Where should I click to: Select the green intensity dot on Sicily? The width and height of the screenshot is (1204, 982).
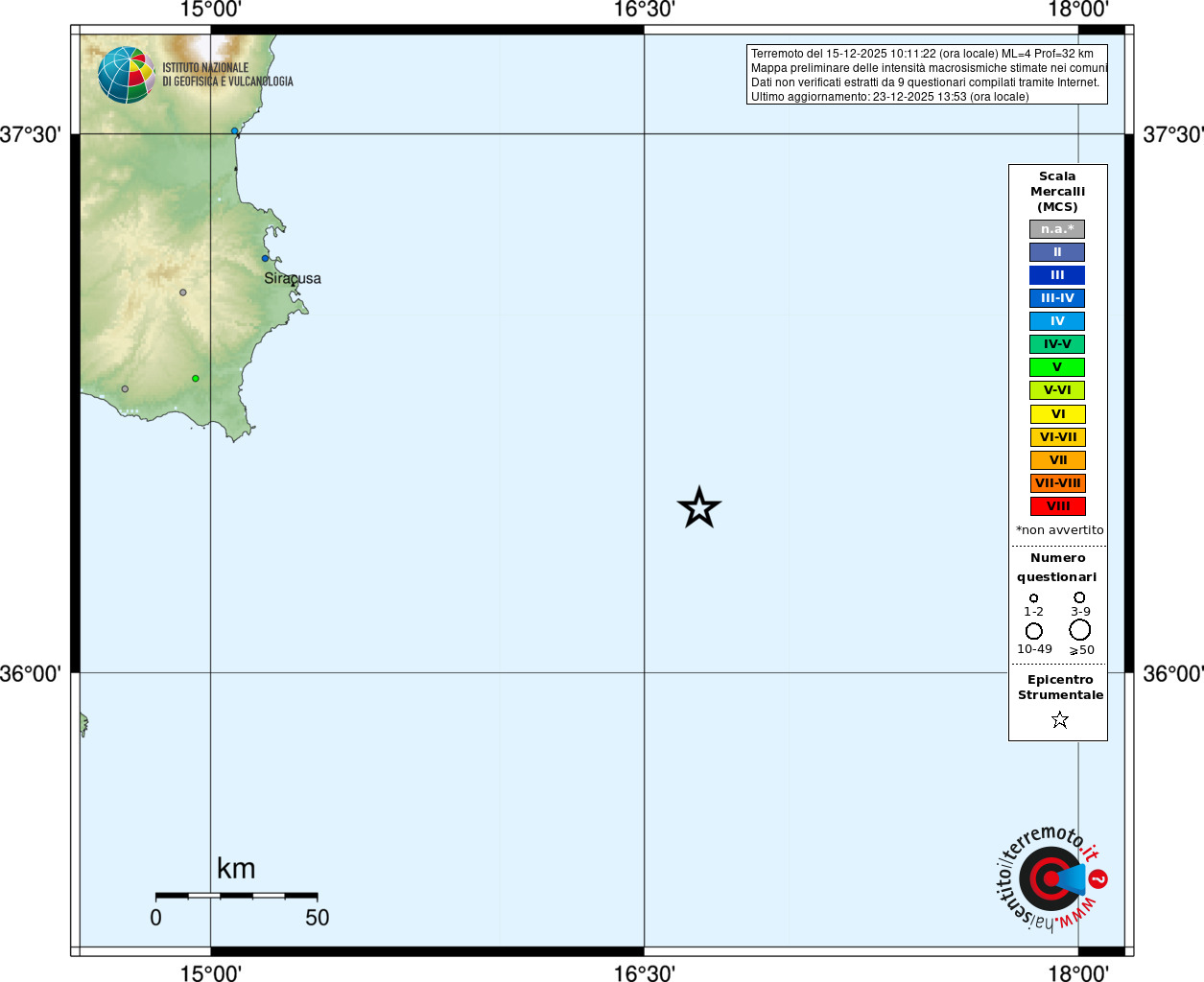click(196, 379)
